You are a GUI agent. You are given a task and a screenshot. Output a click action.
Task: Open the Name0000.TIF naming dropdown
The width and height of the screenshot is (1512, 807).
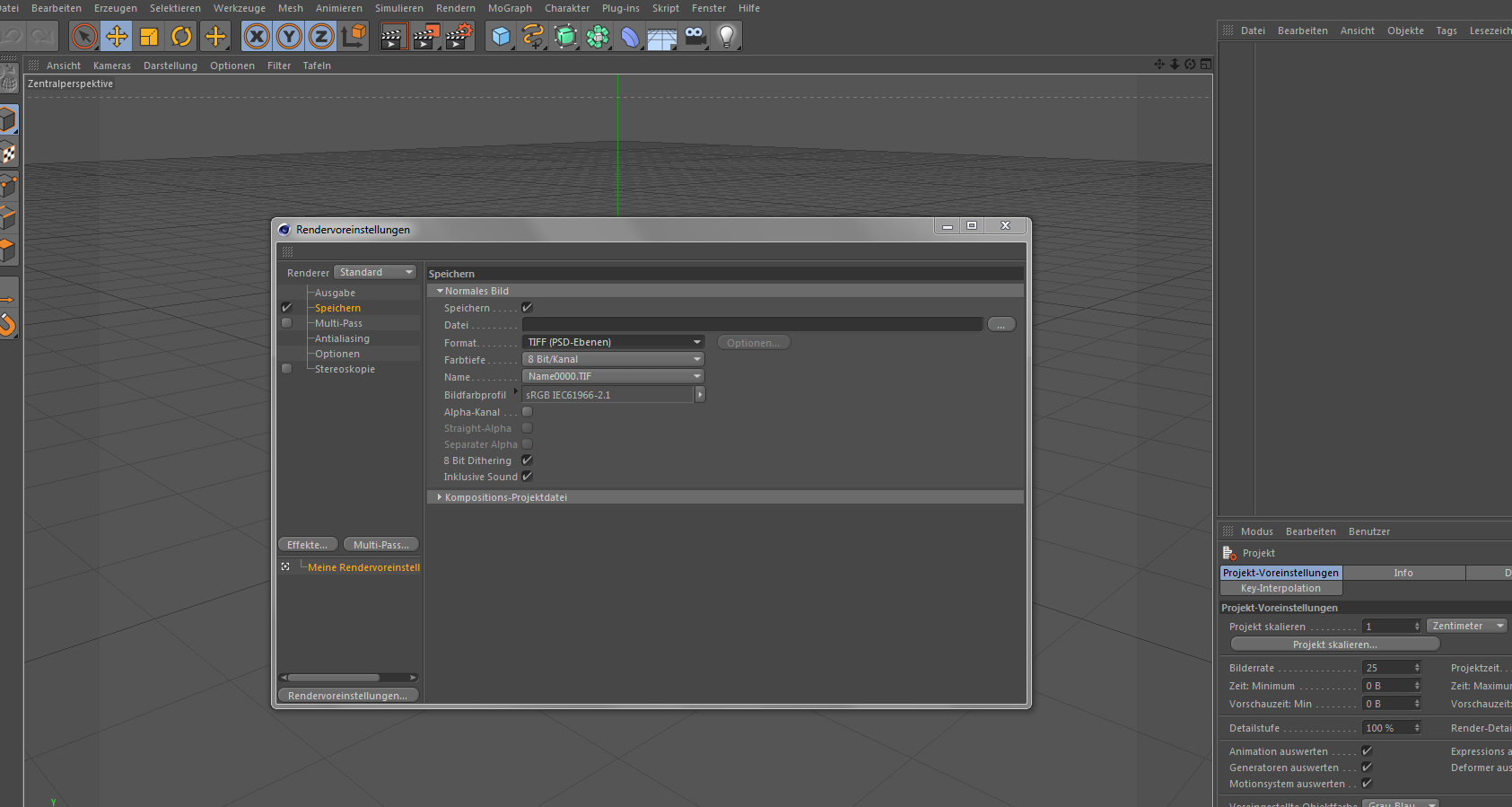point(613,376)
